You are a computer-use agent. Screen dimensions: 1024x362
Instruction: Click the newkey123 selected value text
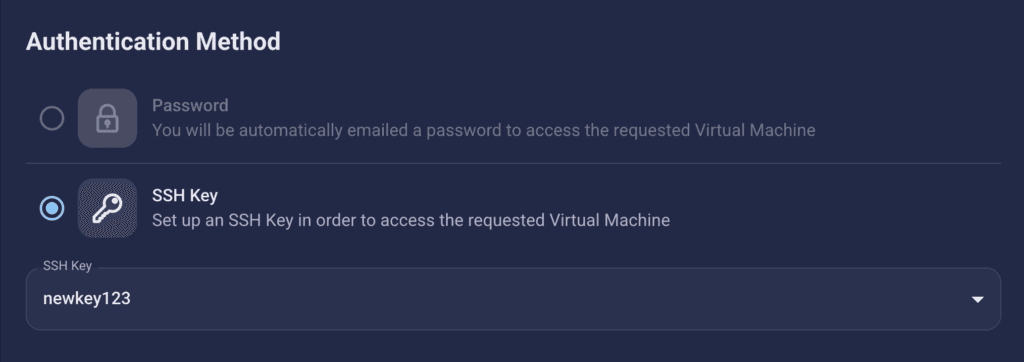tap(87, 299)
